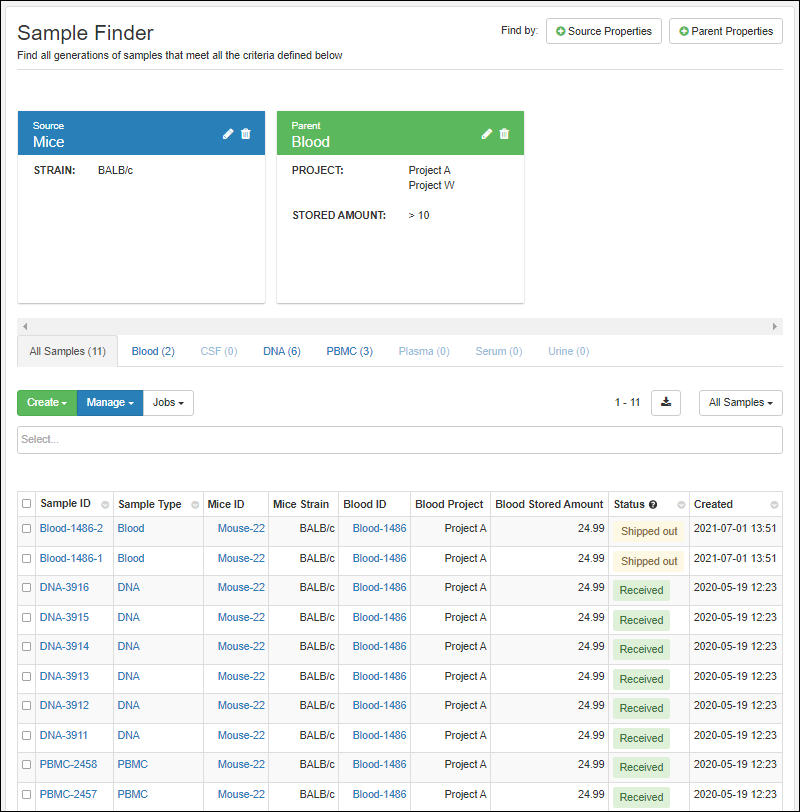Click the download export icon button
The width and height of the screenshot is (800, 812).
666,402
